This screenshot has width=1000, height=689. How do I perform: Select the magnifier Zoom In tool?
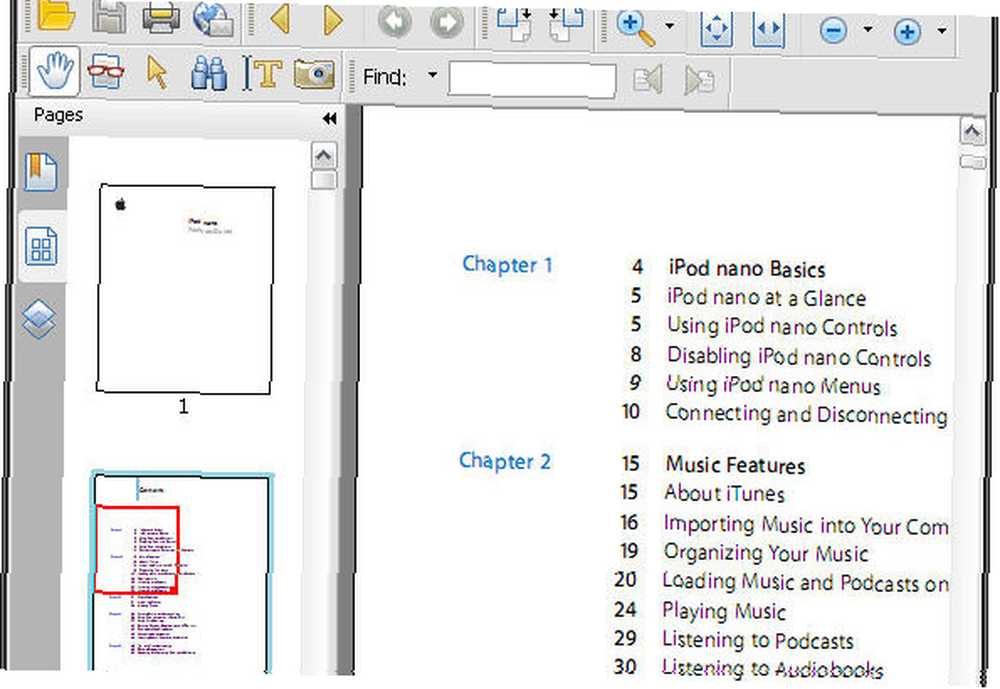[x=636, y=27]
